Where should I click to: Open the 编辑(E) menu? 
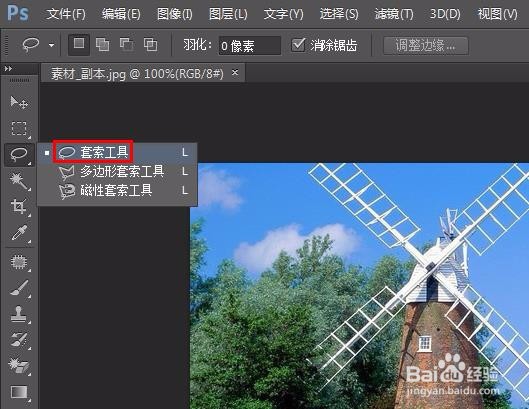pyautogui.click(x=121, y=14)
